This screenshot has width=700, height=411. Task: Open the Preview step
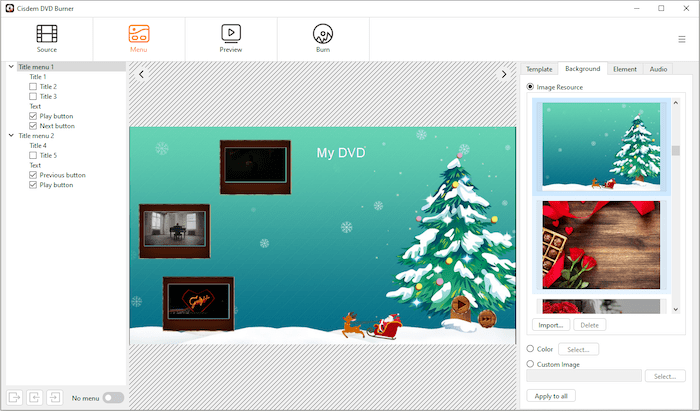(x=231, y=38)
